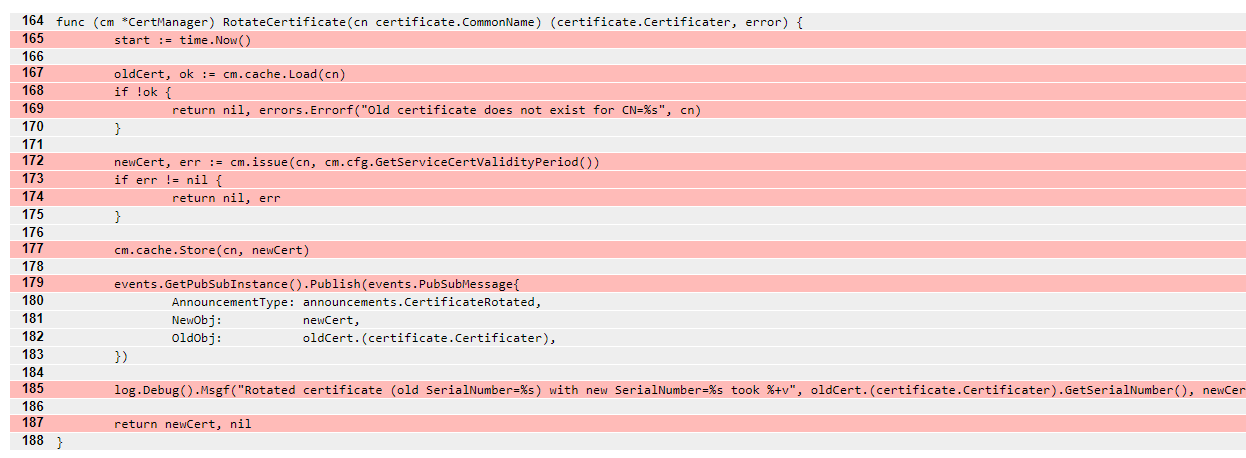Image resolution: width=1246 pixels, height=458 pixels.
Task: Click line number 172
Action: click(x=32, y=162)
